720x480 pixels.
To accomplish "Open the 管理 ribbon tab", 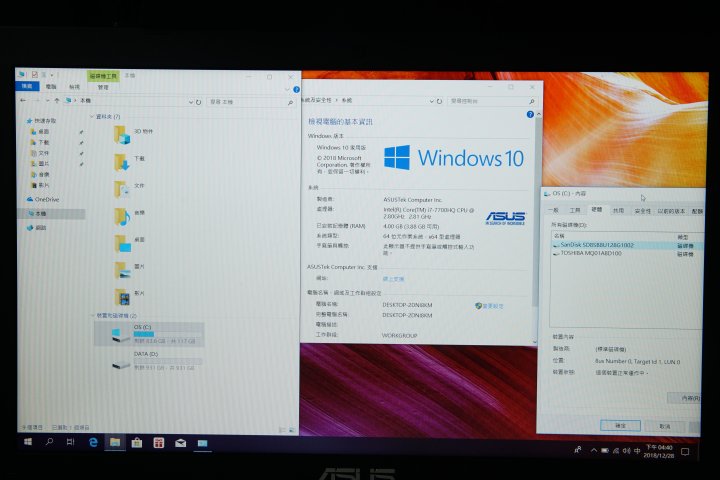I will (103, 87).
